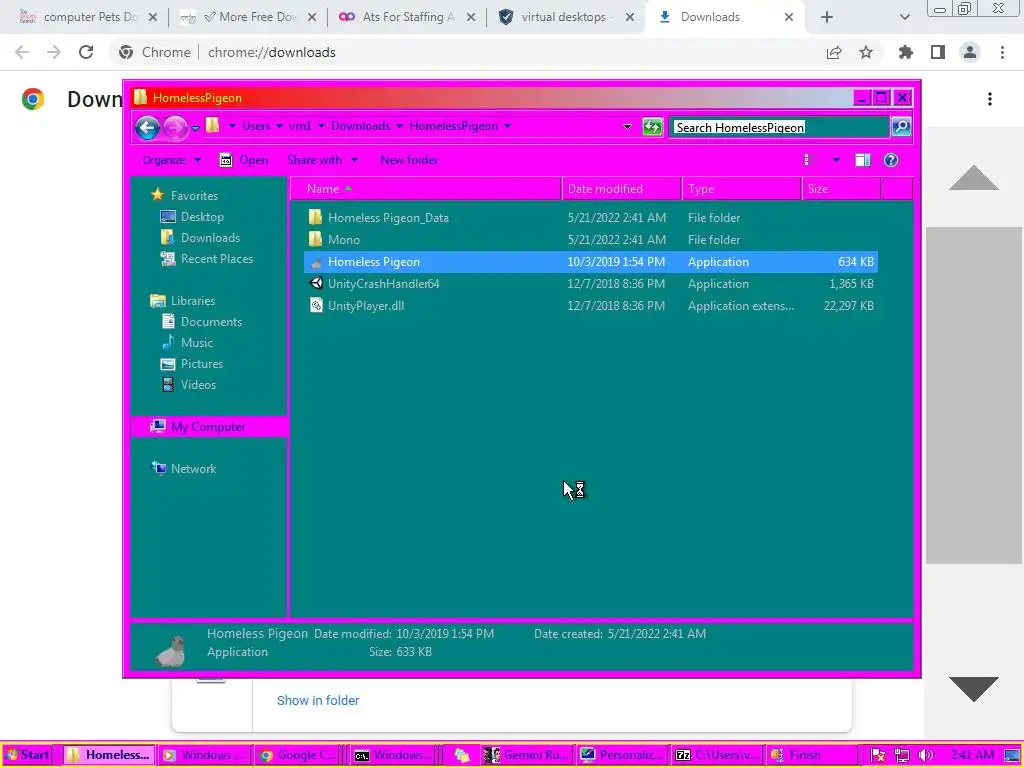
Task: Select My Computer in navigation pane
Action: tap(209, 426)
